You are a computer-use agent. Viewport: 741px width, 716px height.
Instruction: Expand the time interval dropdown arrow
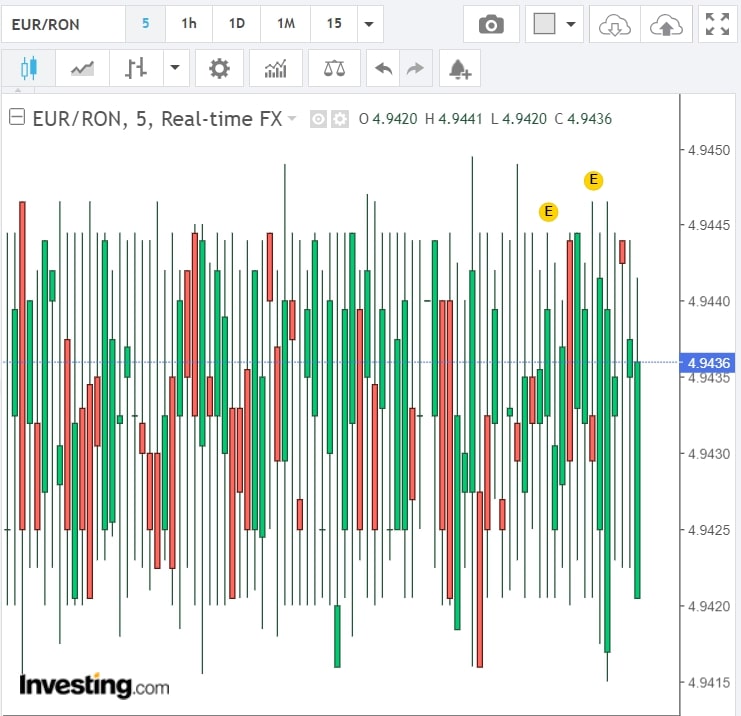point(369,24)
